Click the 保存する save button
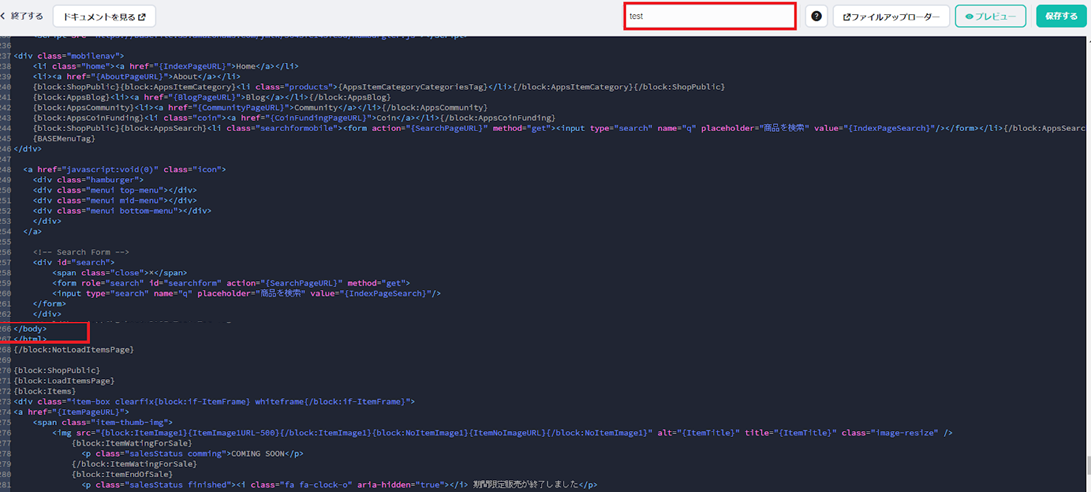This screenshot has width=1091, height=492. [1061, 16]
